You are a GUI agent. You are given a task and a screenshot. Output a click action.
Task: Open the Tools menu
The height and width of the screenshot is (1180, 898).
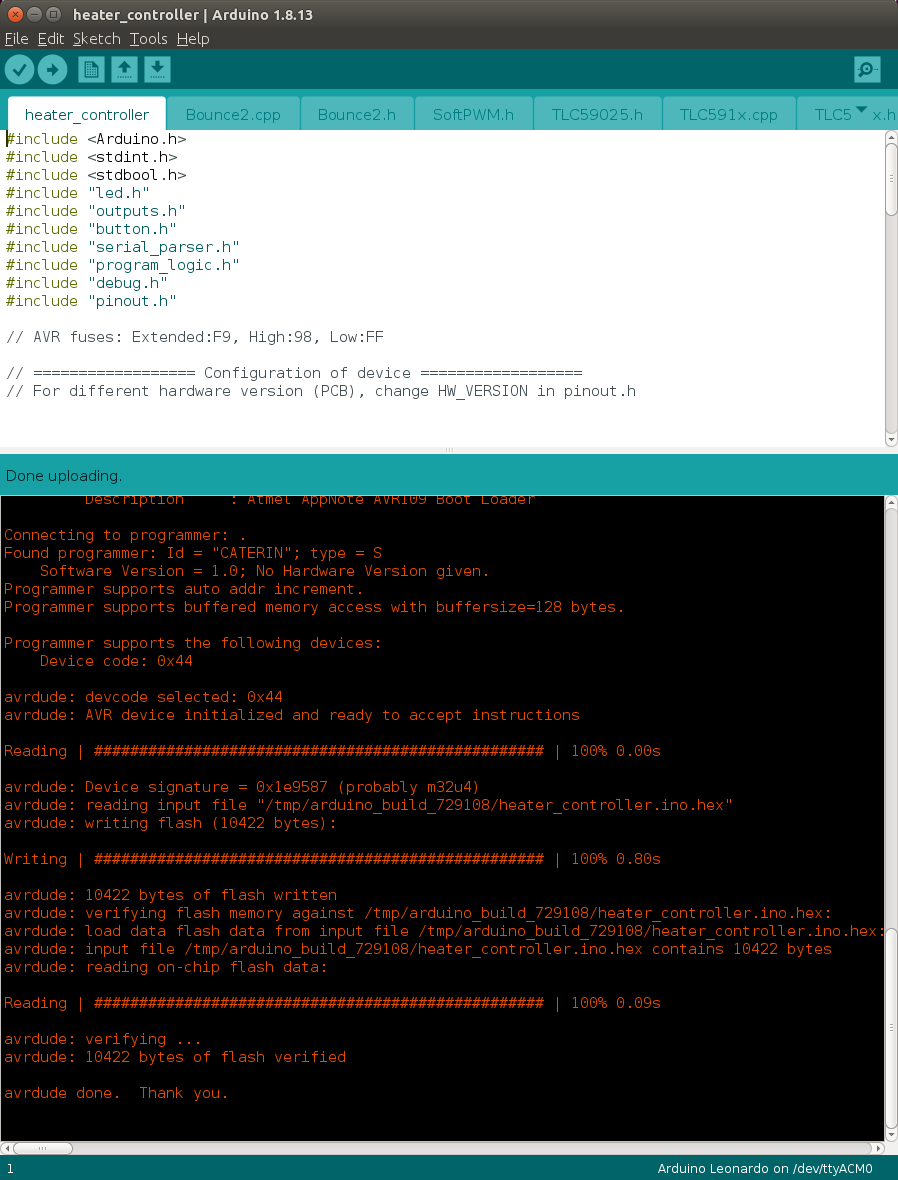pos(148,39)
